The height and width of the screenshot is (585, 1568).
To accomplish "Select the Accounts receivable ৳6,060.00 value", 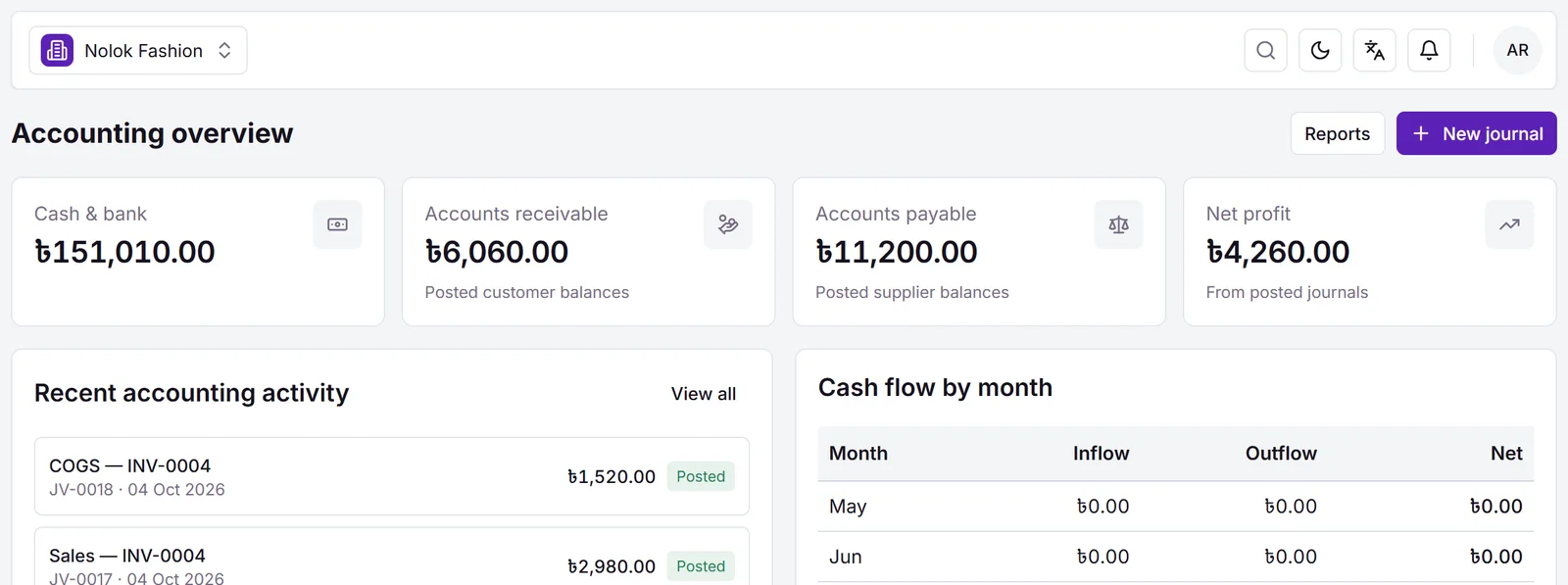I will click(x=497, y=252).
